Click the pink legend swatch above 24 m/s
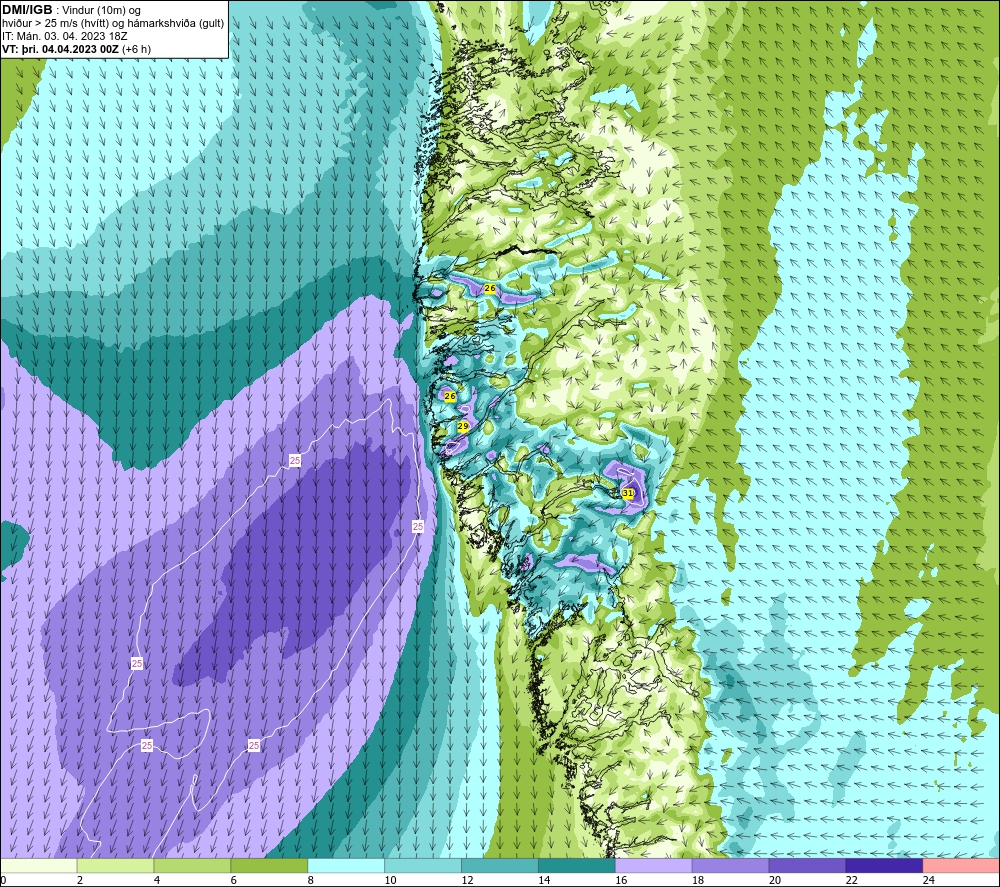Image resolution: width=1000 pixels, height=887 pixels. [x=960, y=865]
